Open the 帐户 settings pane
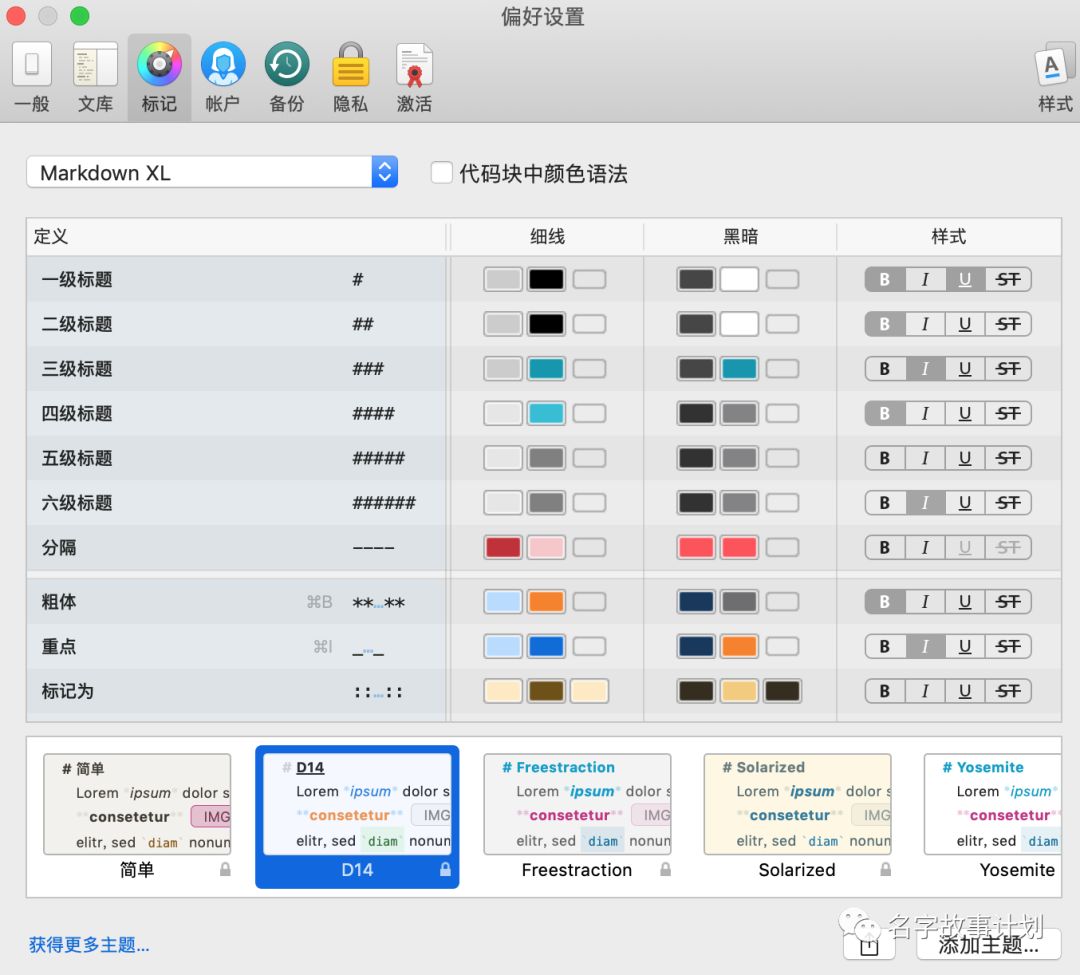Viewport: 1080px width, 975px height. tap(223, 75)
